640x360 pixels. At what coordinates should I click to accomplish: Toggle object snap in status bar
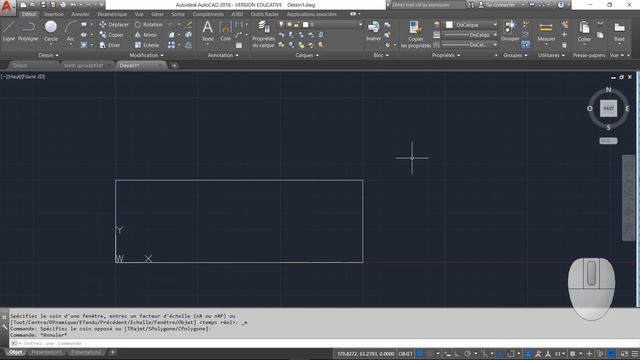tap(511, 353)
